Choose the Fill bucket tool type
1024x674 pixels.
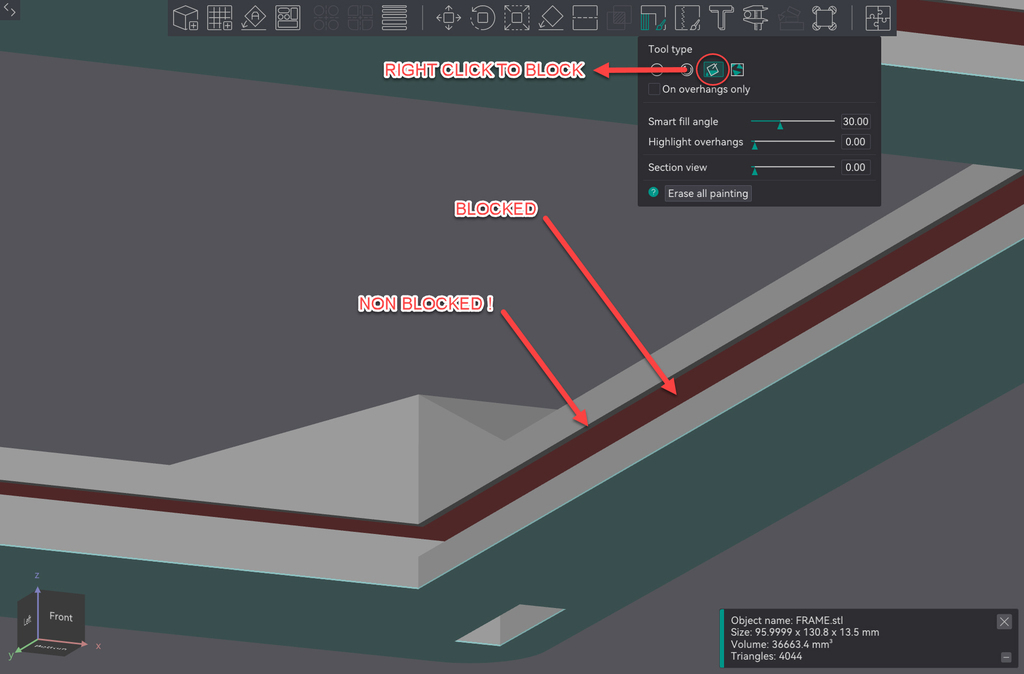712,70
